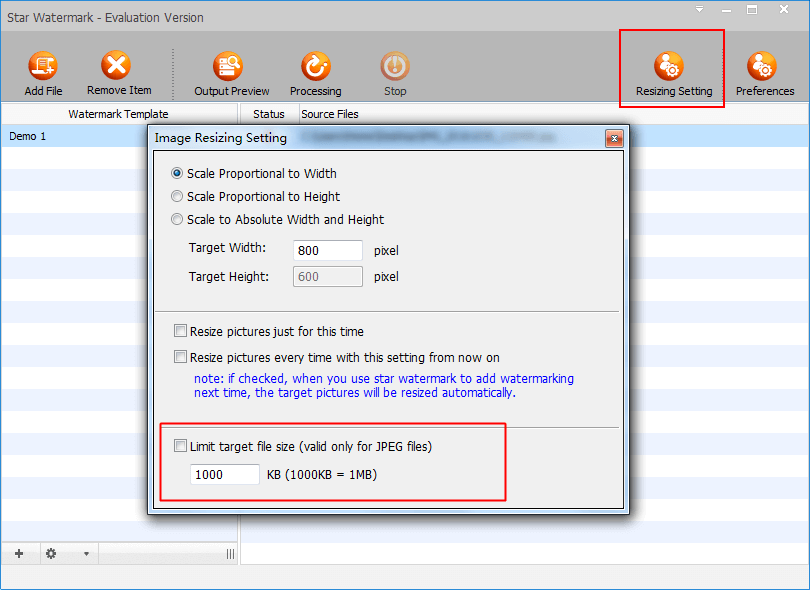Close the Image Resizing Setting dialog

[614, 138]
